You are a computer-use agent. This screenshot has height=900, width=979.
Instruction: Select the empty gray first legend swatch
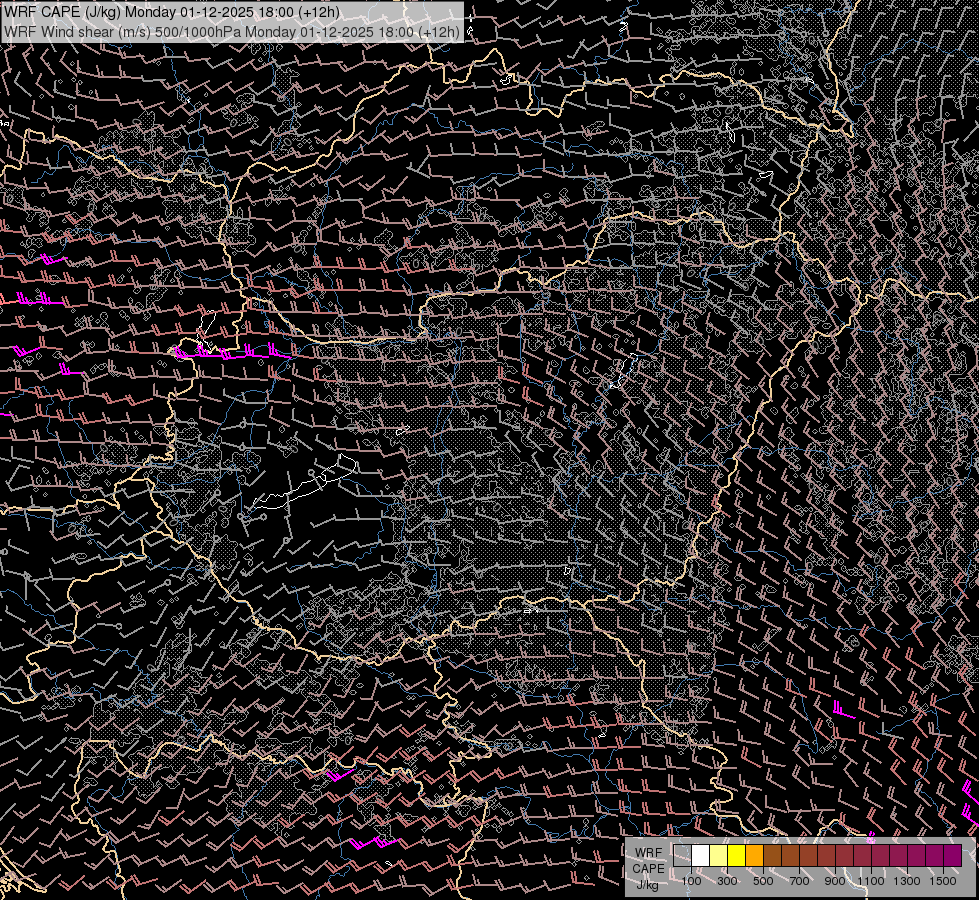pyautogui.click(x=683, y=855)
